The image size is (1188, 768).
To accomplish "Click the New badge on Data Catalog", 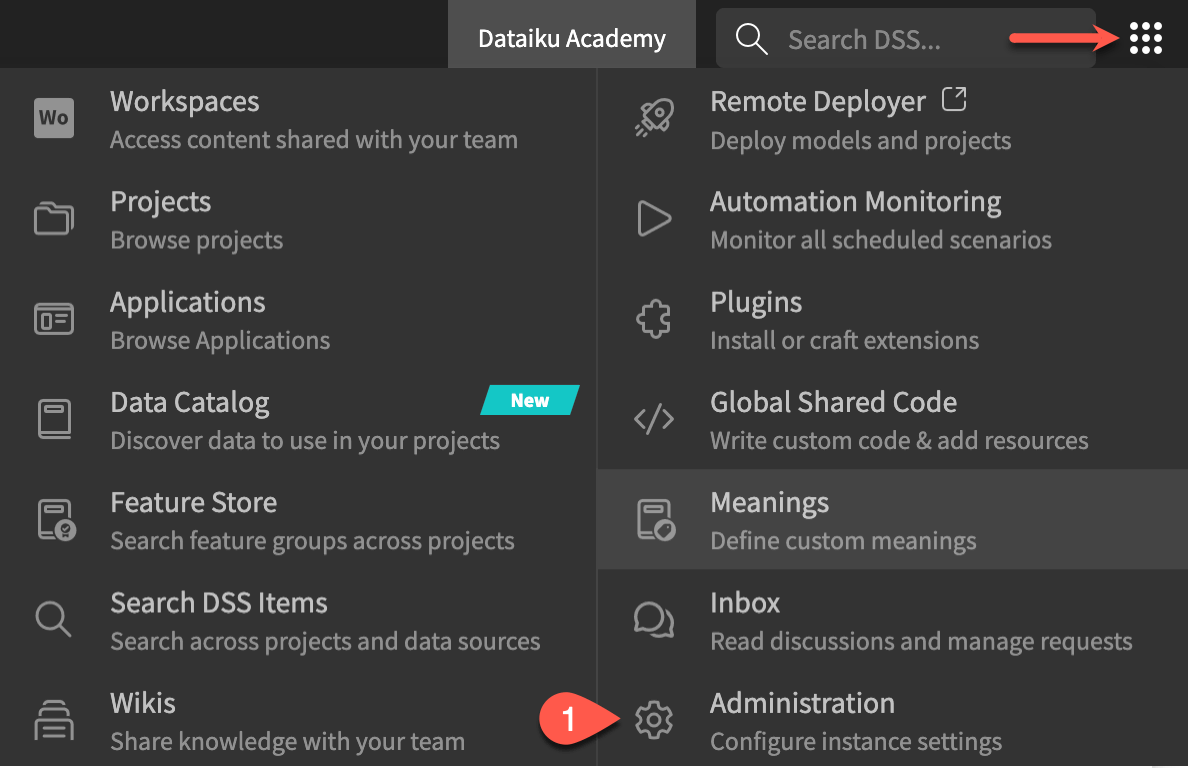I will 530,400.
